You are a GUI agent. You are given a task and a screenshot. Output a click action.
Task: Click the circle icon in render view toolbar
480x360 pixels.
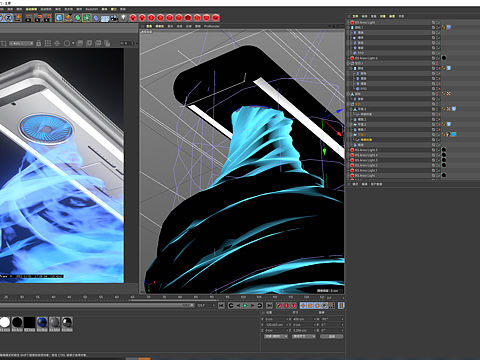point(67,43)
